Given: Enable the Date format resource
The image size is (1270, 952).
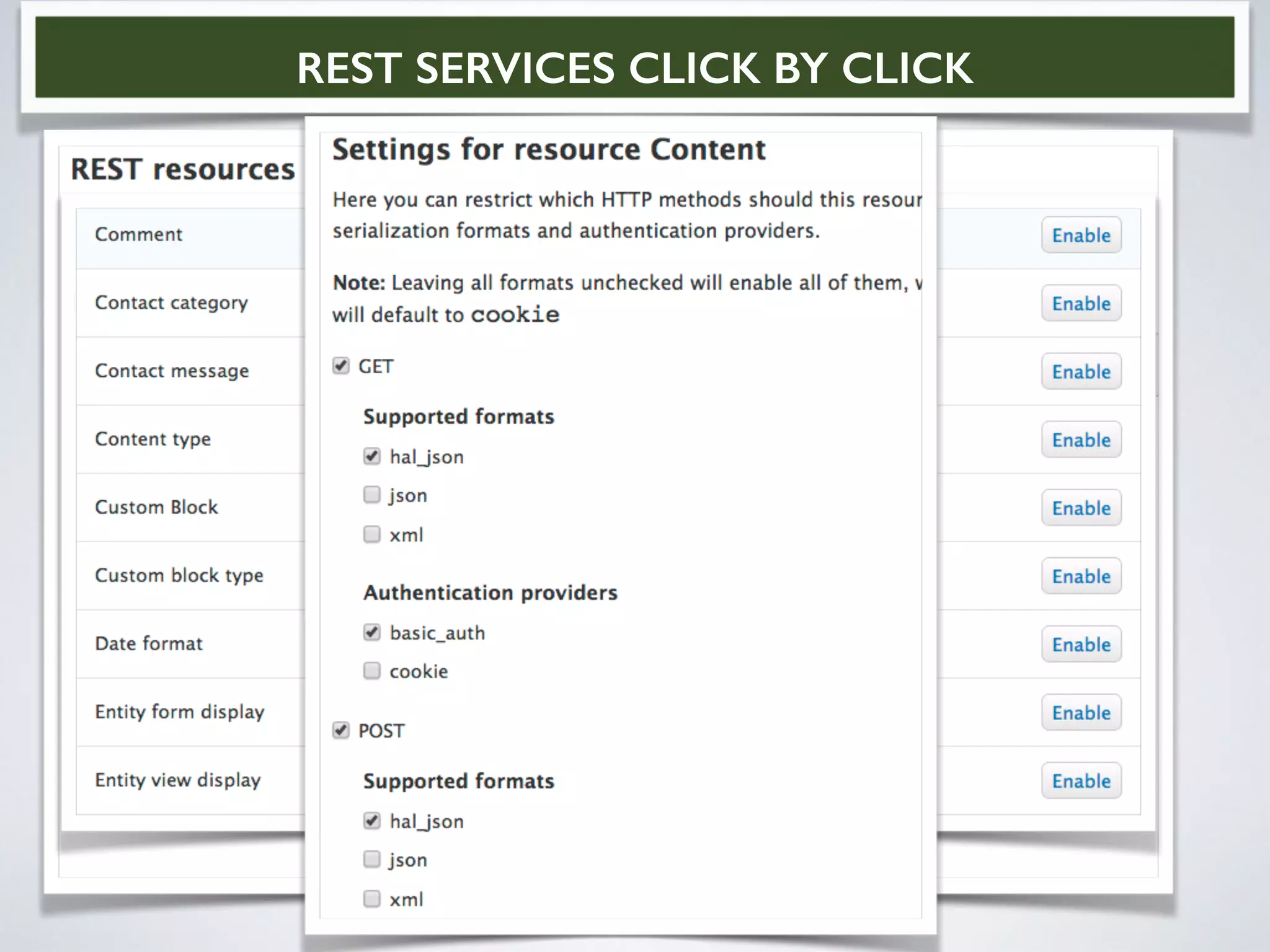Looking at the screenshot, I should tap(1081, 644).
